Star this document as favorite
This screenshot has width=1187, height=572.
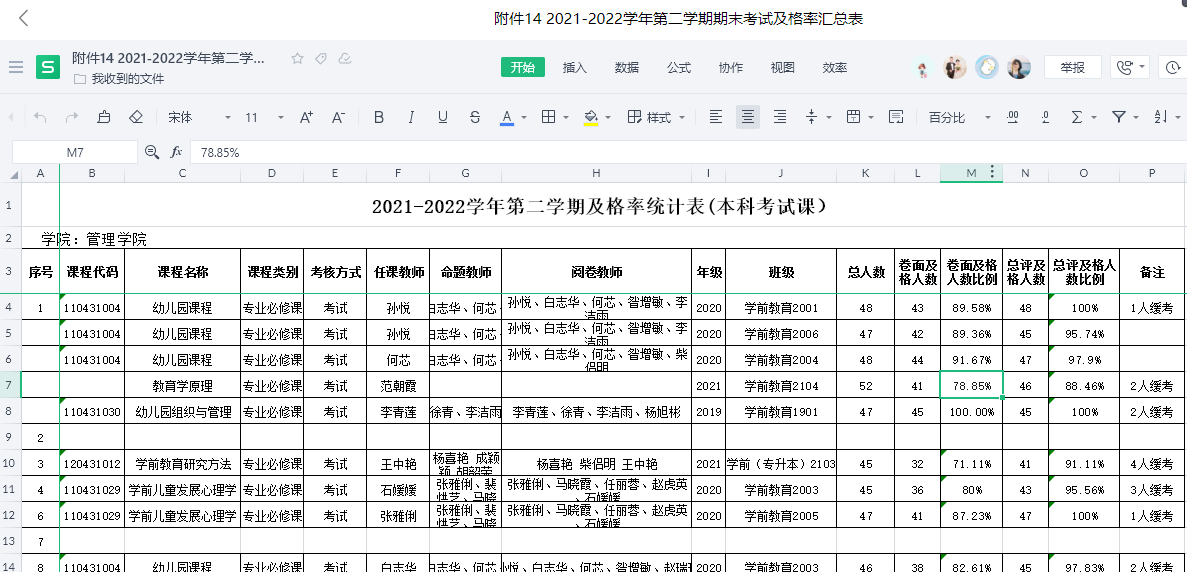coord(298,58)
